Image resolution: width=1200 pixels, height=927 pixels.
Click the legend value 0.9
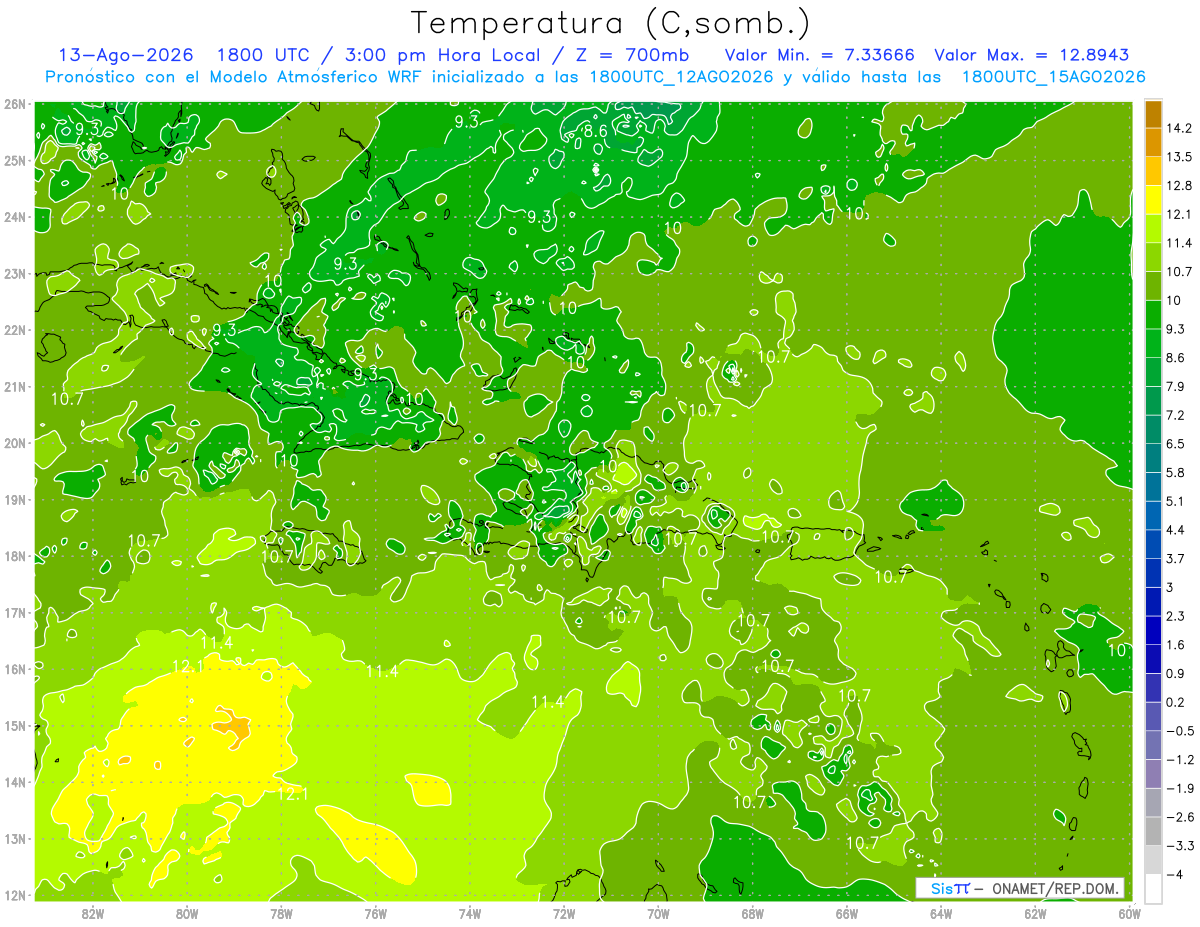[1176, 674]
